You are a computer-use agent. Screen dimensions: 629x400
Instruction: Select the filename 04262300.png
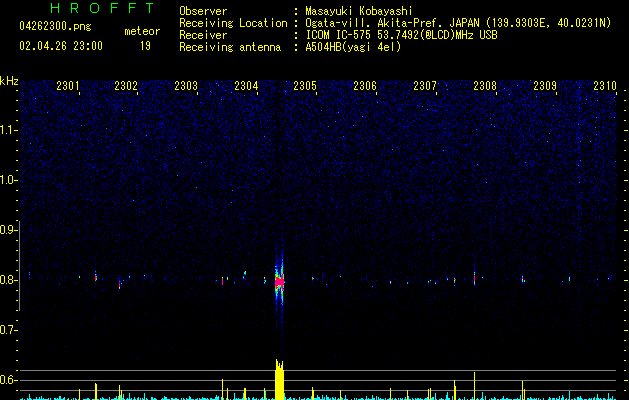pyautogui.click(x=55, y=27)
